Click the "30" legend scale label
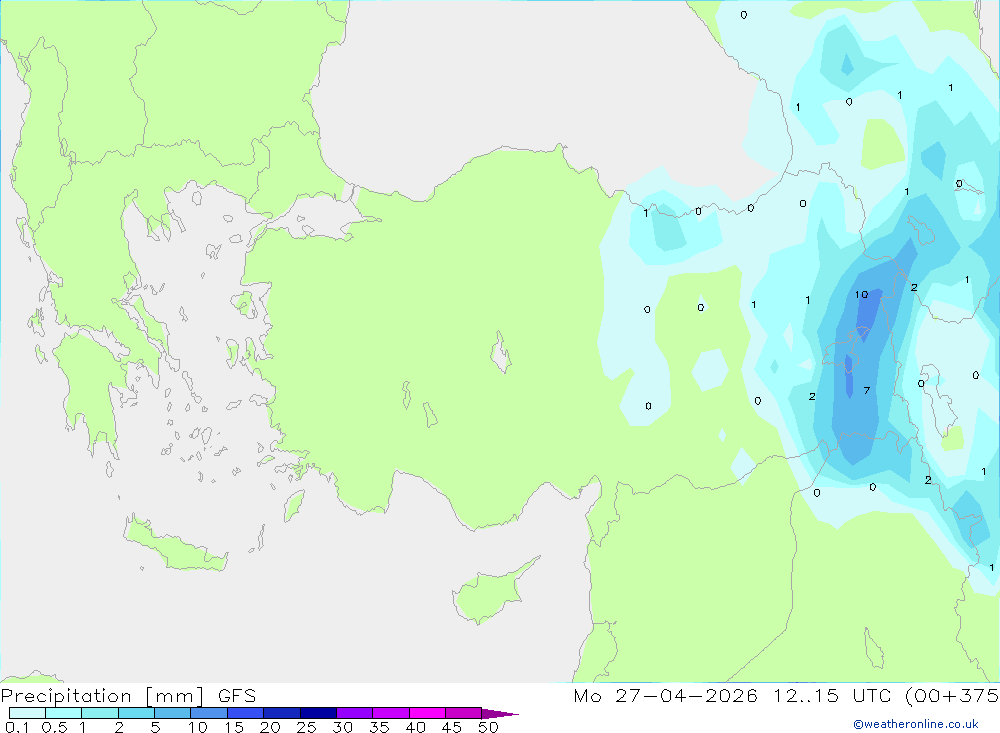This screenshot has height=733, width=1000. 342,727
